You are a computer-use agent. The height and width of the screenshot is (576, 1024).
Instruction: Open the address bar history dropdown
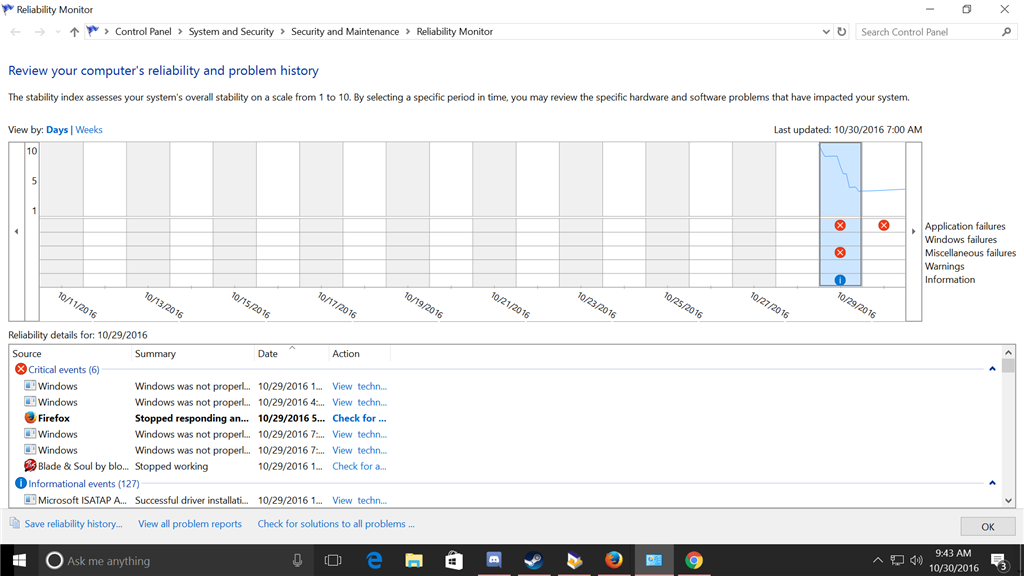pyautogui.click(x=825, y=31)
